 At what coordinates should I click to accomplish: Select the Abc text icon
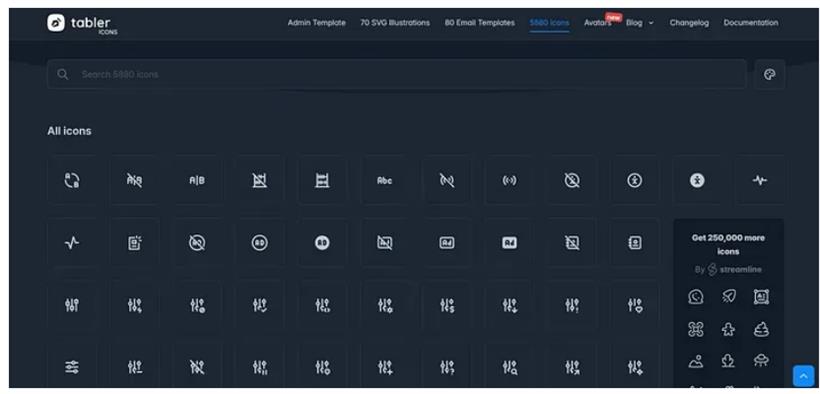[384, 180]
